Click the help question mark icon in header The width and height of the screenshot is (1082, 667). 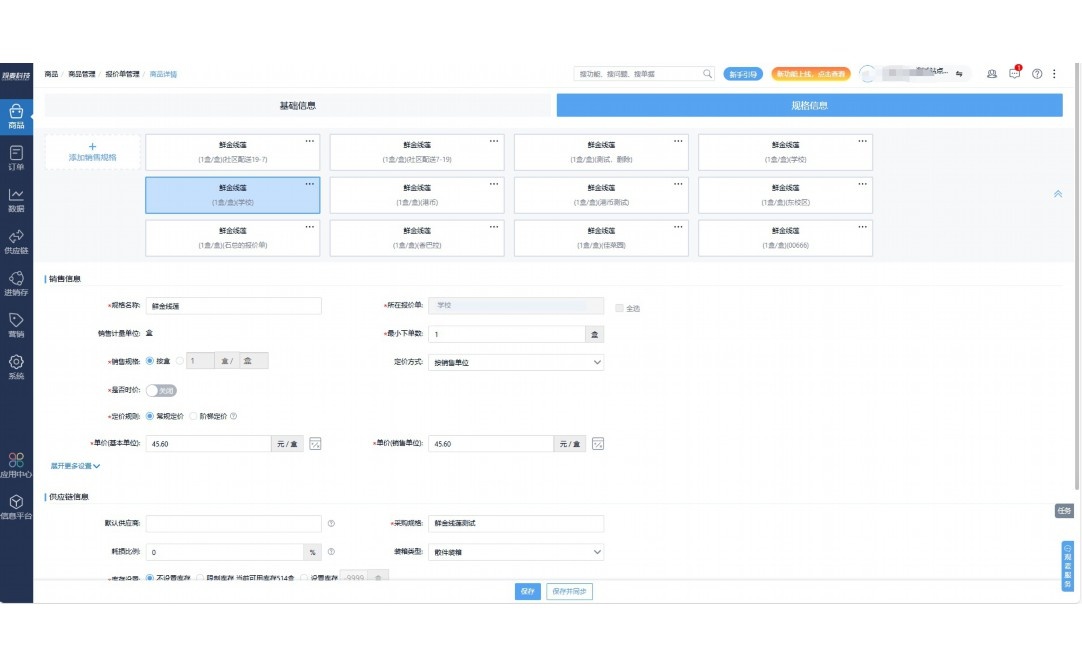tap(1037, 74)
